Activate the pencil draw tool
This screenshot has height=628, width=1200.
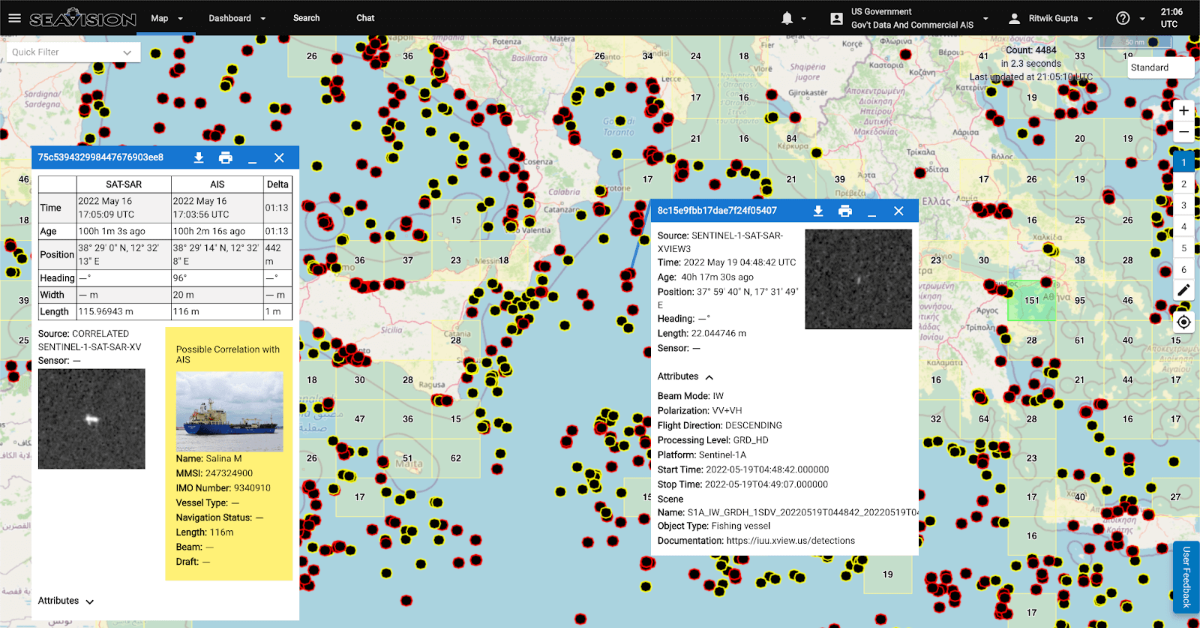[1184, 290]
